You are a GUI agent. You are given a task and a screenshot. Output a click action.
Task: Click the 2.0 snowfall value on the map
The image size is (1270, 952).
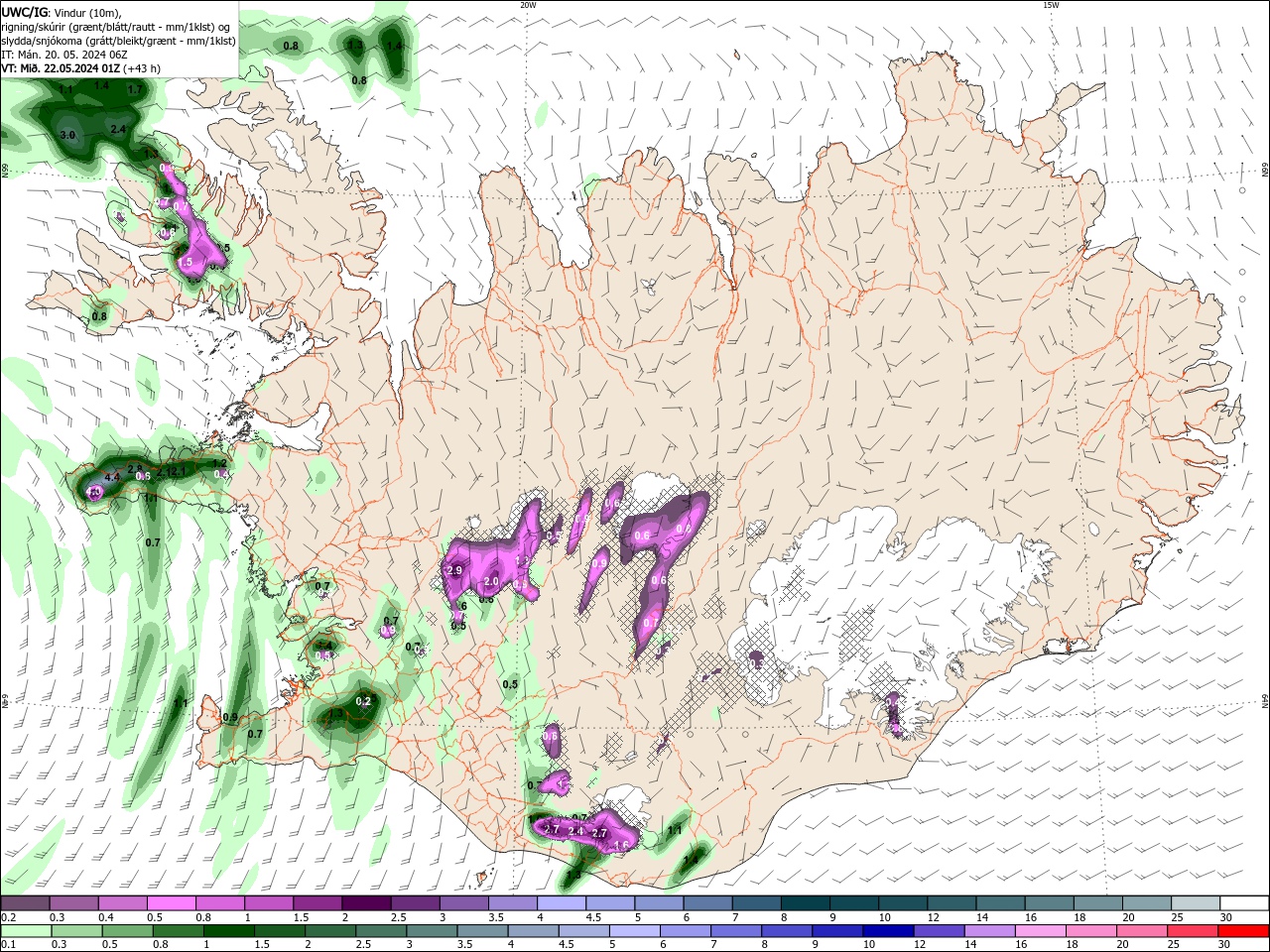point(490,581)
